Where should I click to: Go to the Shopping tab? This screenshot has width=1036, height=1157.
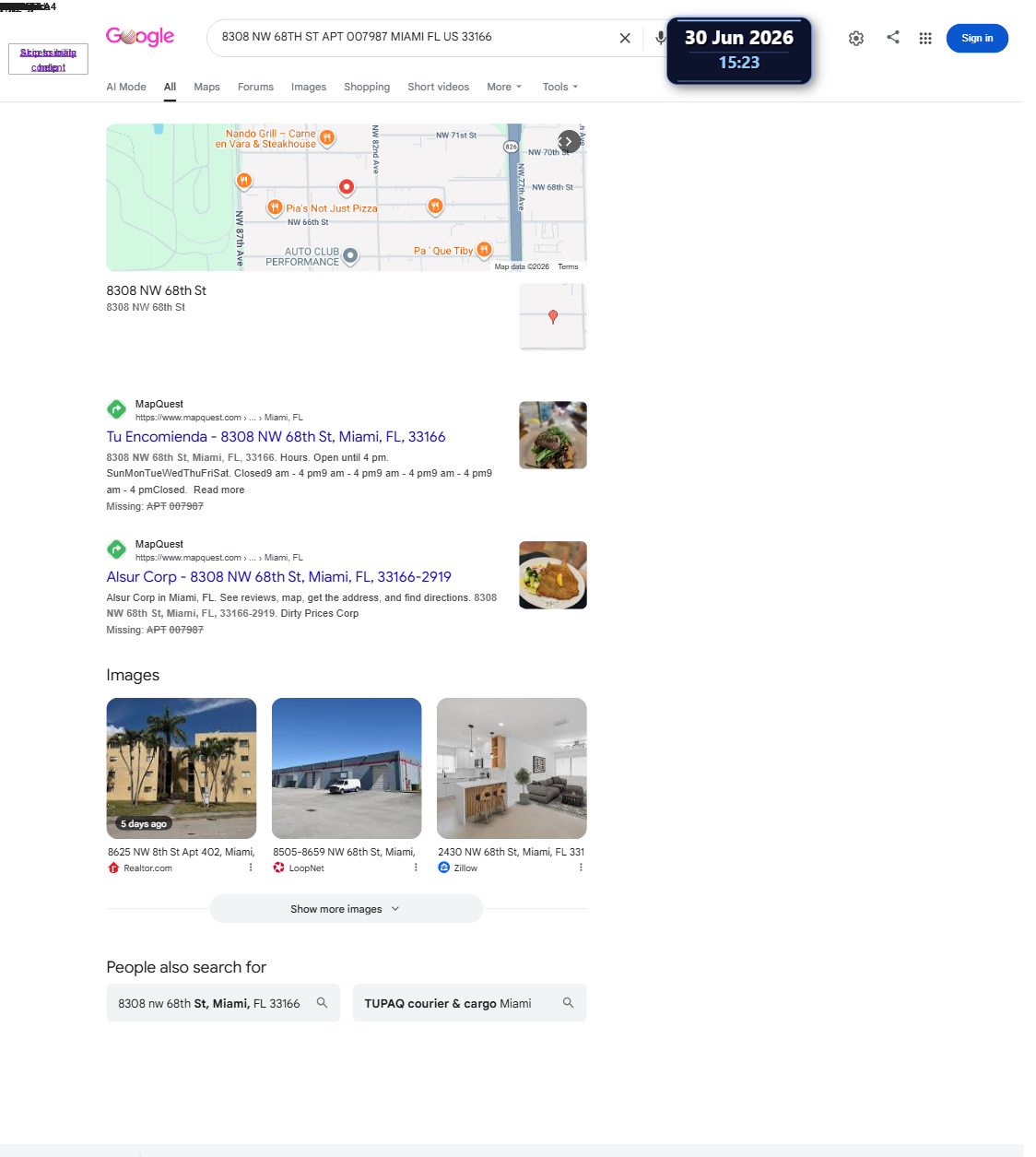[x=367, y=87]
